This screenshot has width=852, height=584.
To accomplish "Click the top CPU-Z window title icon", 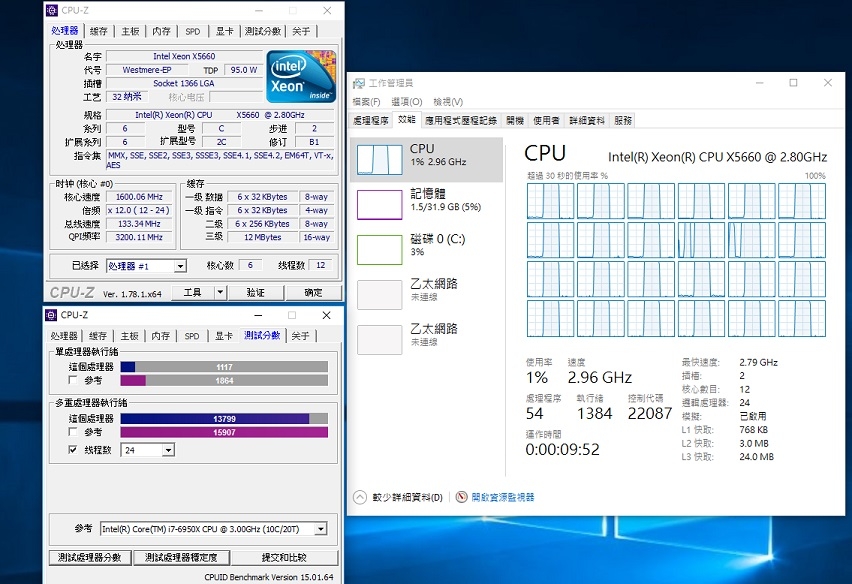I will tap(51, 11).
